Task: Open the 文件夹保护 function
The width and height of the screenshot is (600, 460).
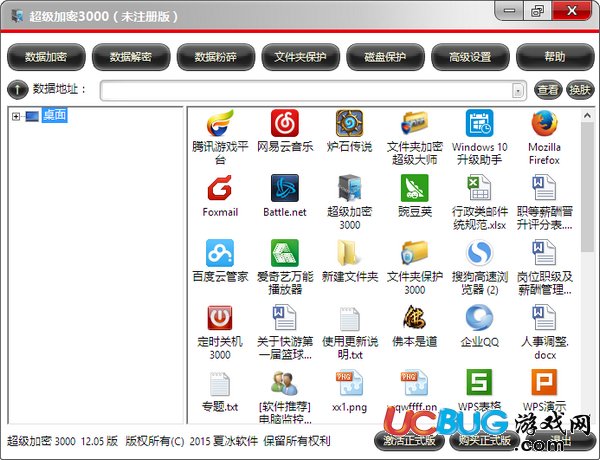Action: [x=300, y=57]
